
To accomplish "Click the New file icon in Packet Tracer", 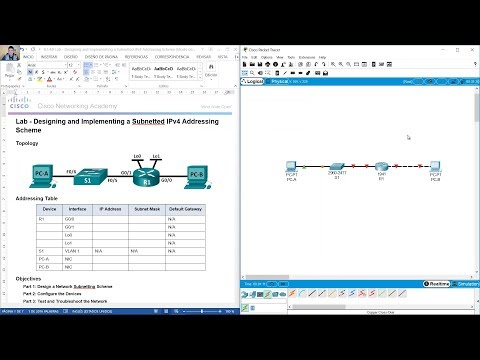I will point(245,64).
